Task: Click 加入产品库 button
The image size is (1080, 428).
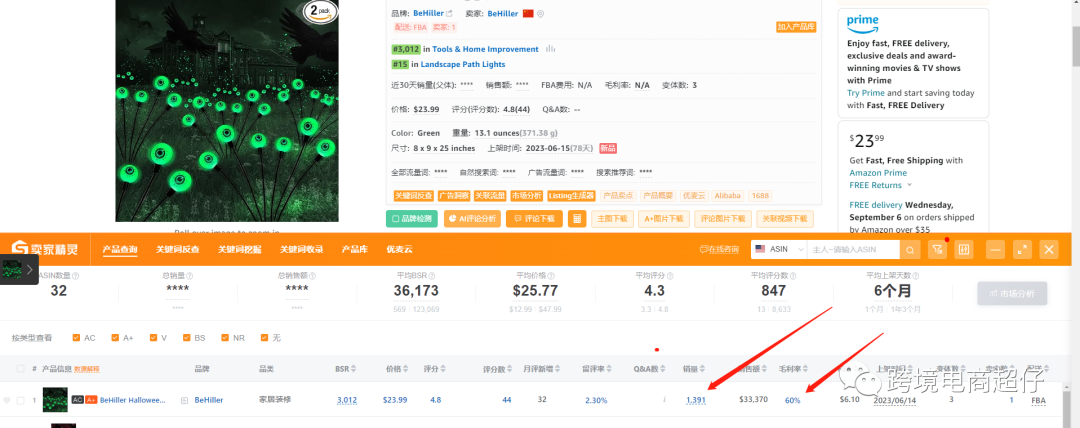Action: coord(796,27)
